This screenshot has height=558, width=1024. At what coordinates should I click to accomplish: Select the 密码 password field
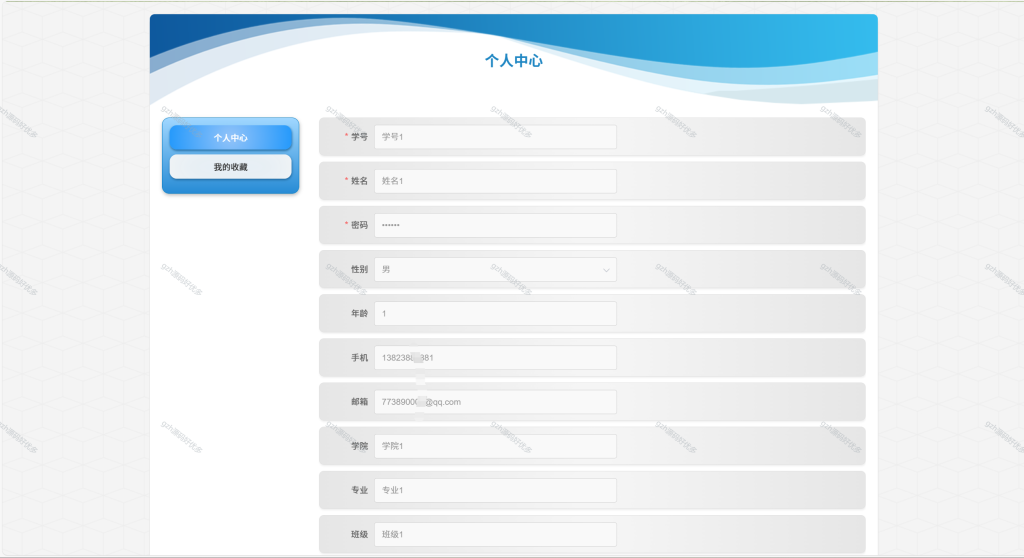click(495, 225)
